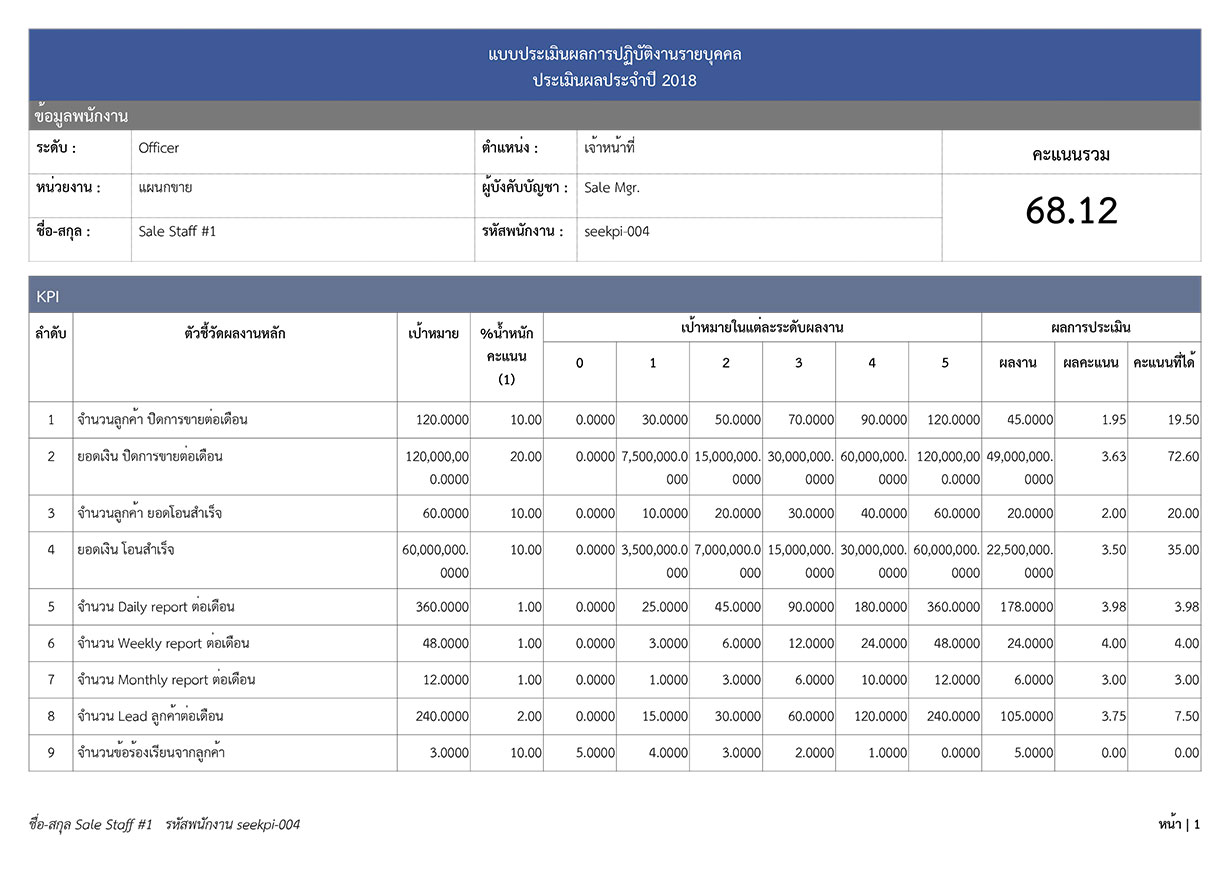Click the ผลงาน column header

pos(1018,363)
